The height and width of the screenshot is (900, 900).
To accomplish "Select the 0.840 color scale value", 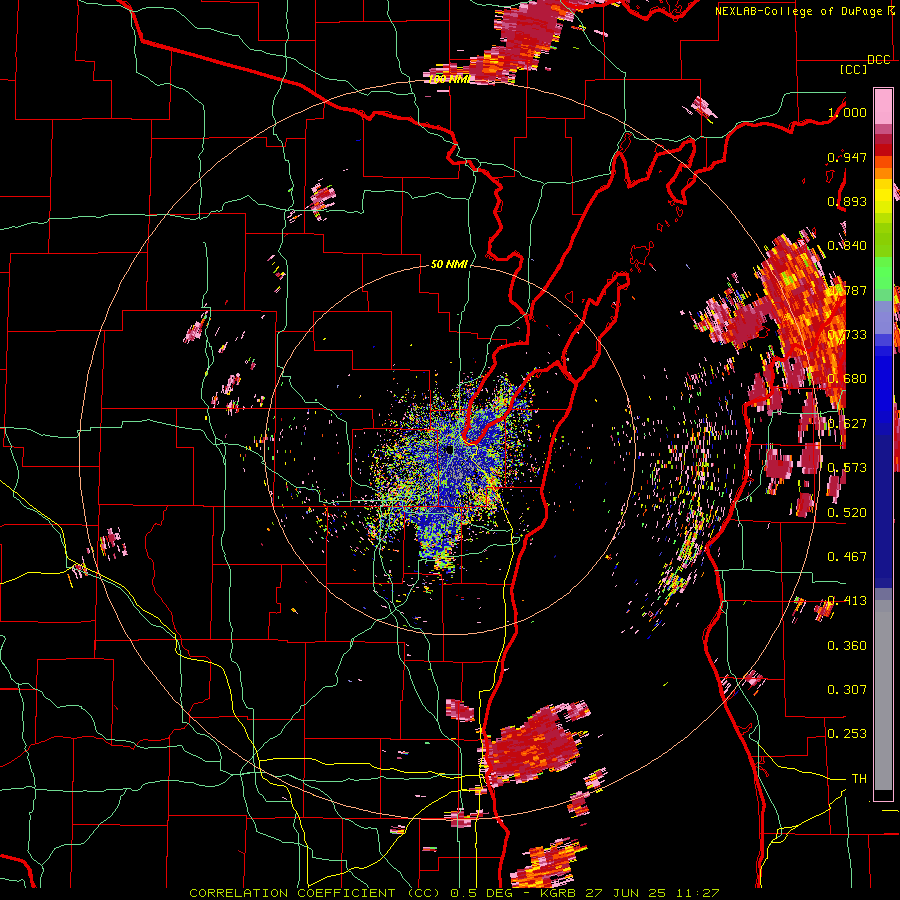I will 847,246.
